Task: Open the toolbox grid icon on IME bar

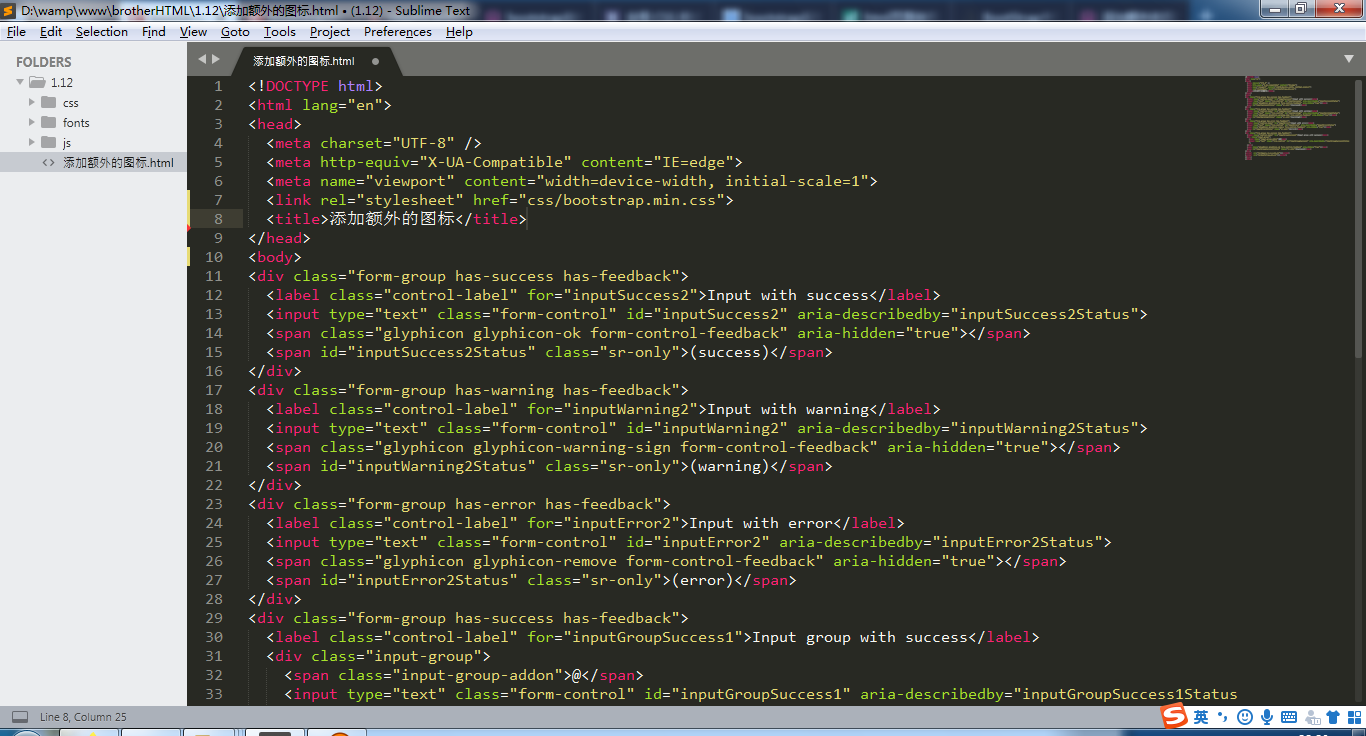Action: [x=1354, y=717]
